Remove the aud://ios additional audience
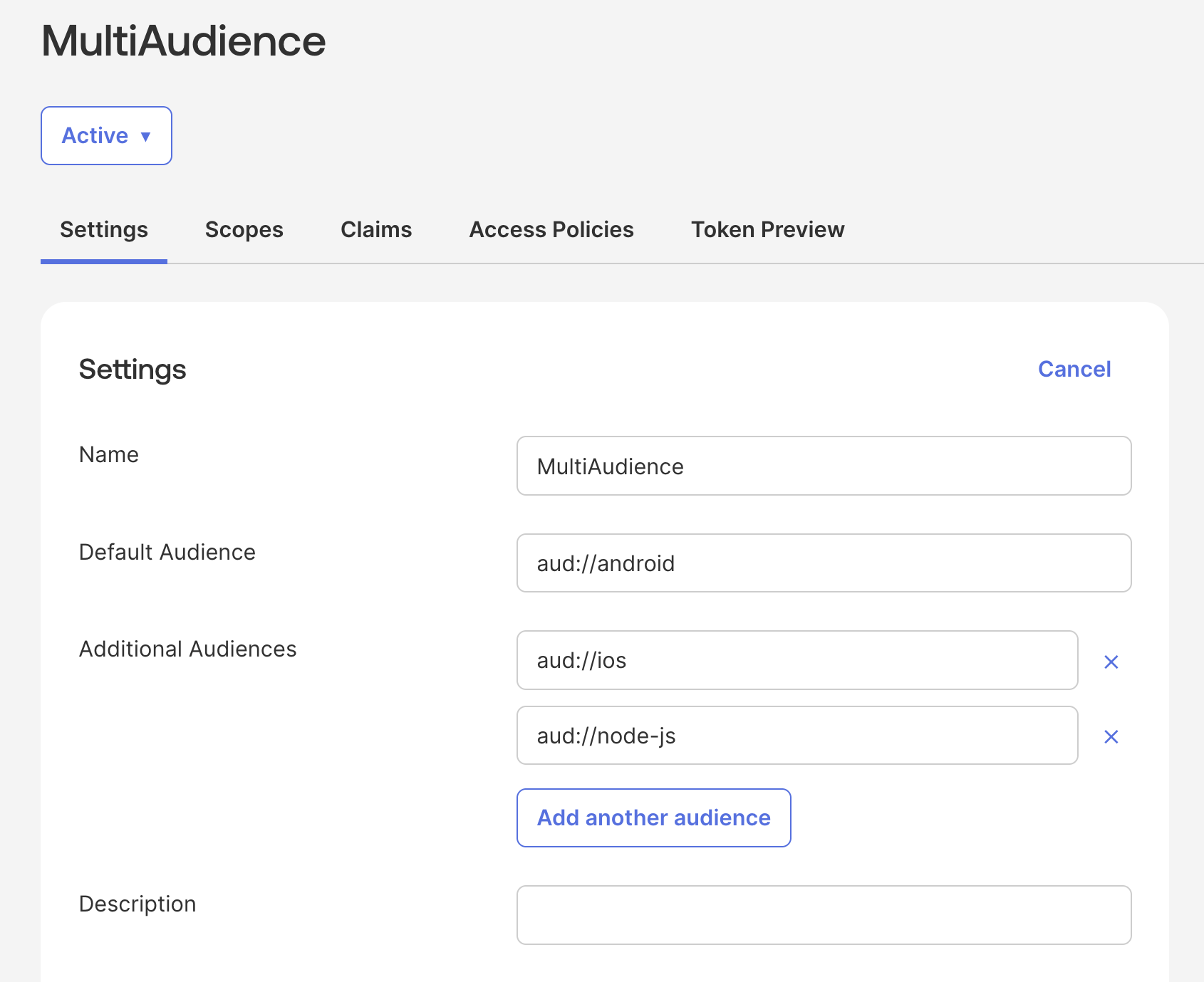 [x=1111, y=662]
